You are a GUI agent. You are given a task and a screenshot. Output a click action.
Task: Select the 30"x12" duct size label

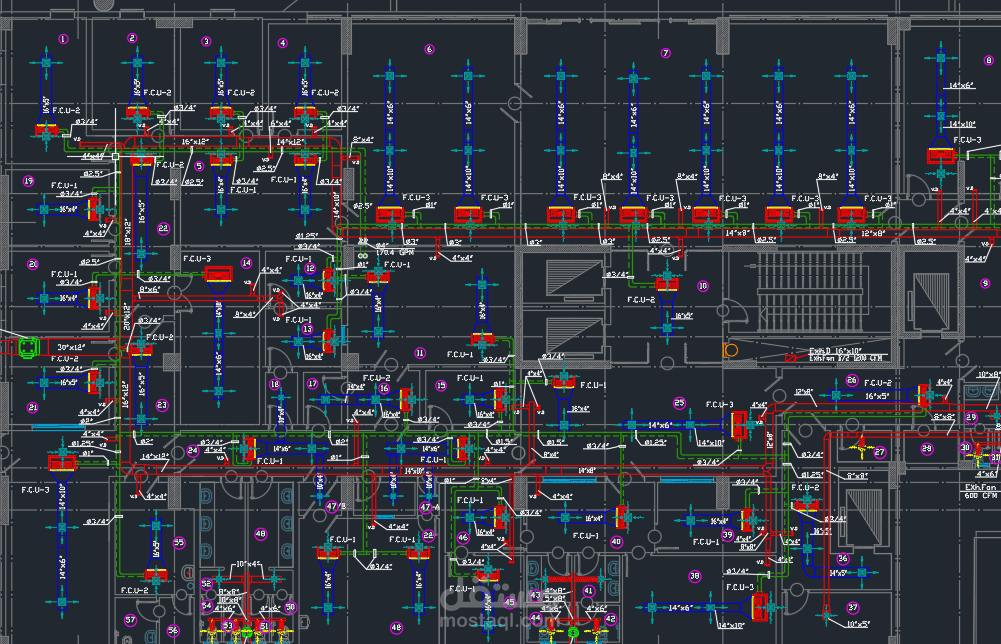tap(71, 347)
